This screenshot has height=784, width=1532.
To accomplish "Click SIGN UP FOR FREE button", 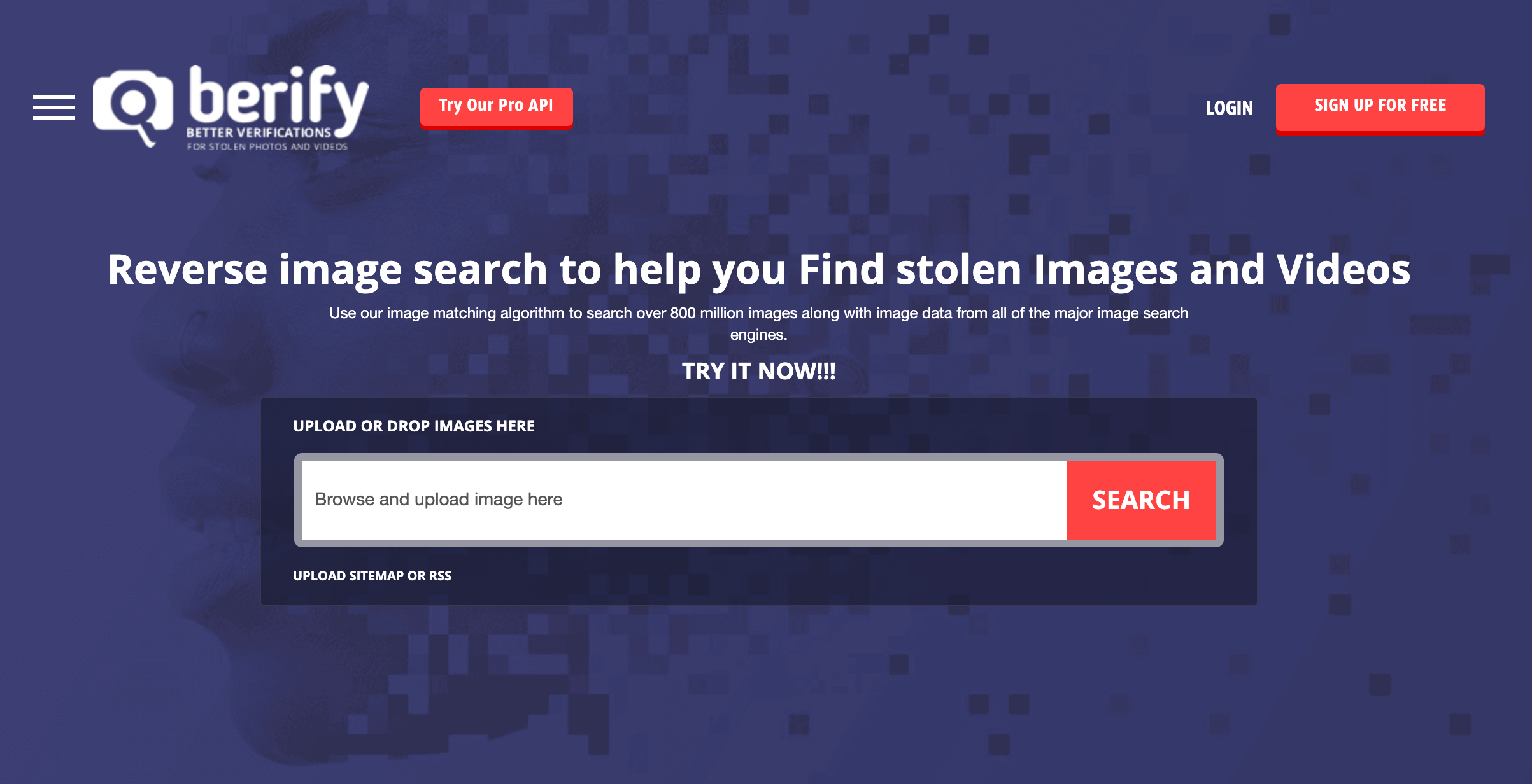I will [x=1380, y=109].
